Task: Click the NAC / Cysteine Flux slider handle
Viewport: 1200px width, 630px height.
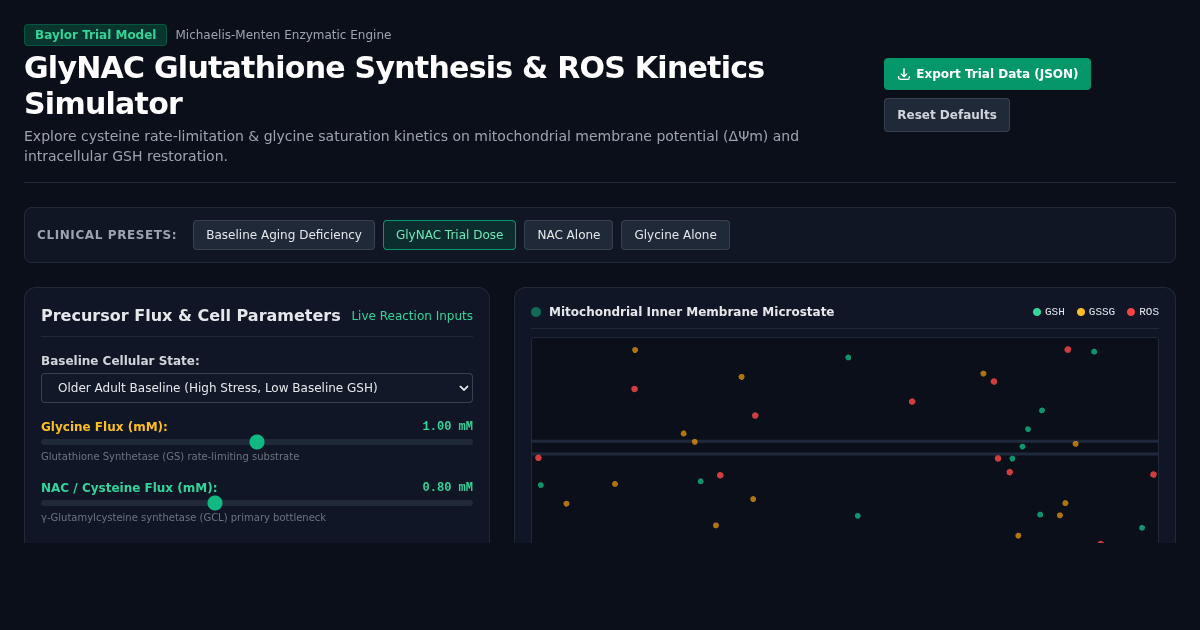Action: [215, 503]
